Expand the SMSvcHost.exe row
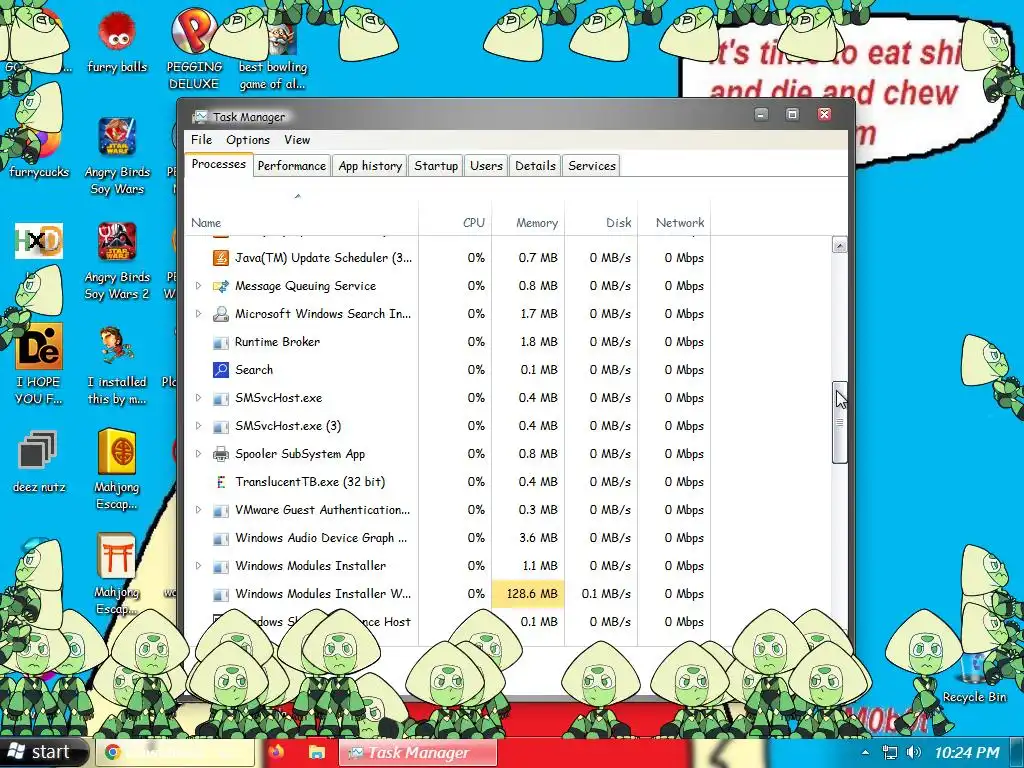Image resolution: width=1024 pixels, height=768 pixels. (199, 398)
